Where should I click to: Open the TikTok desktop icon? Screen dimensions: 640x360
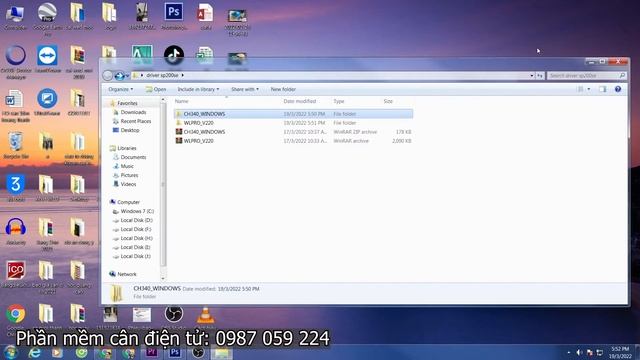tap(174, 56)
